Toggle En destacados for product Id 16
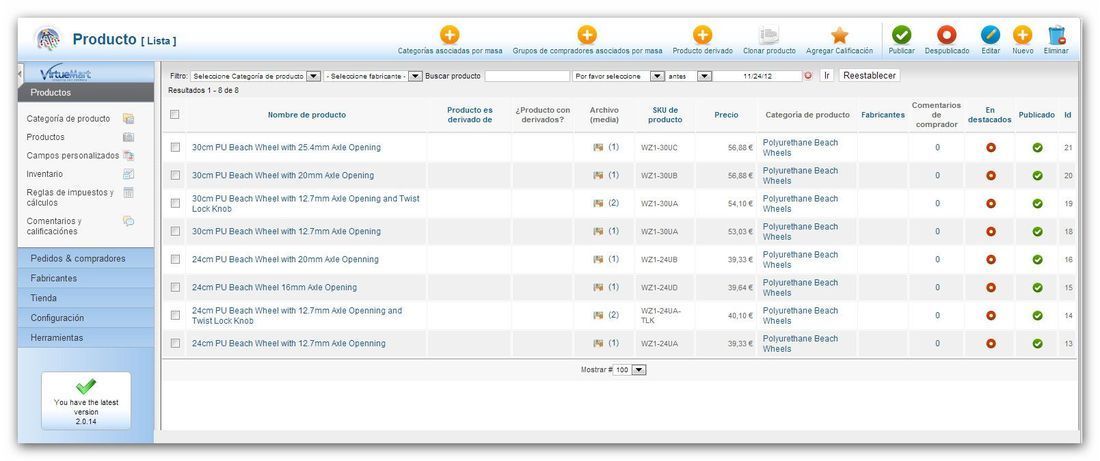The width and height of the screenshot is (1100, 461). pos(991,260)
